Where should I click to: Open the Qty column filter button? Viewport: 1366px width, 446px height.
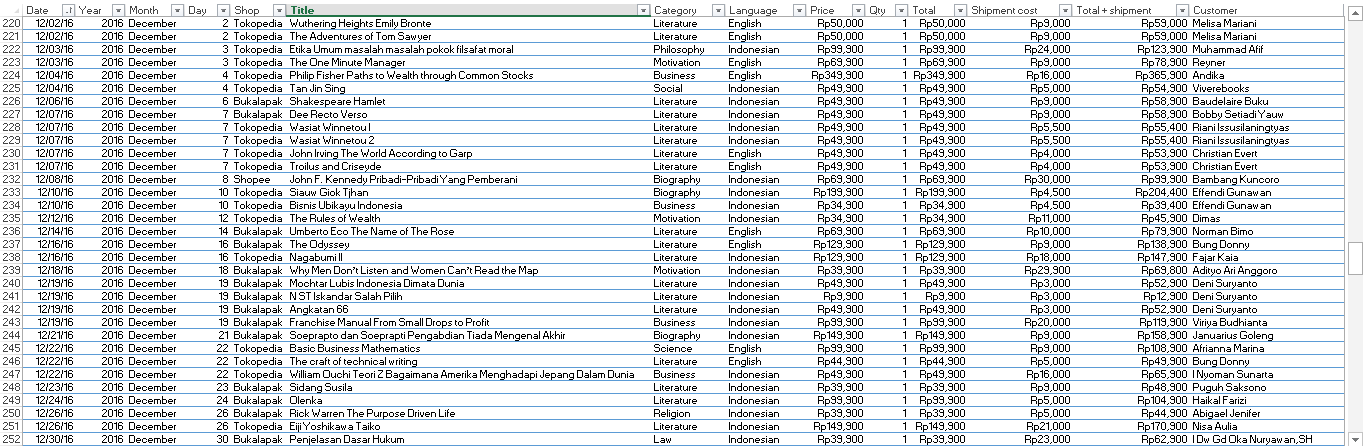(x=901, y=10)
